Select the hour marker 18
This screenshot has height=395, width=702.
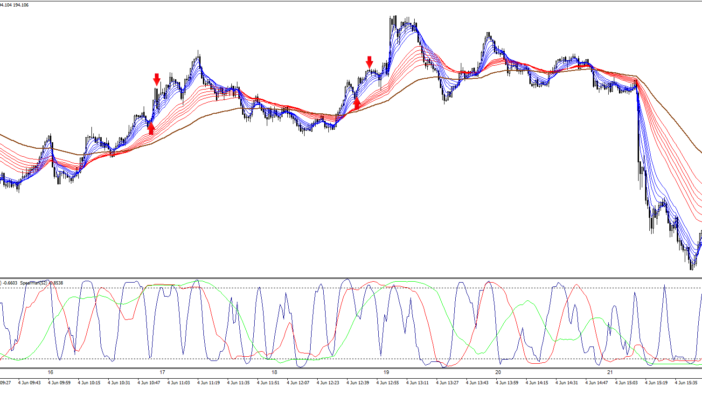tap(274, 372)
